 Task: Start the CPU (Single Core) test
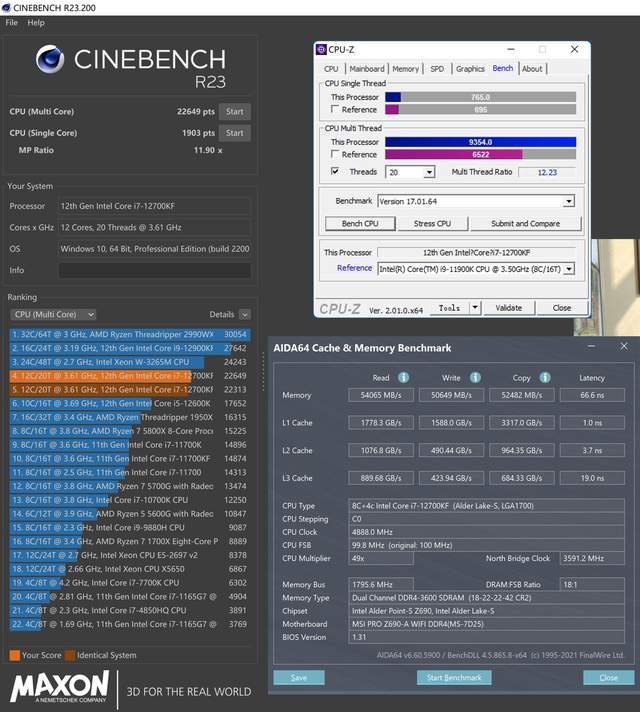click(234, 133)
